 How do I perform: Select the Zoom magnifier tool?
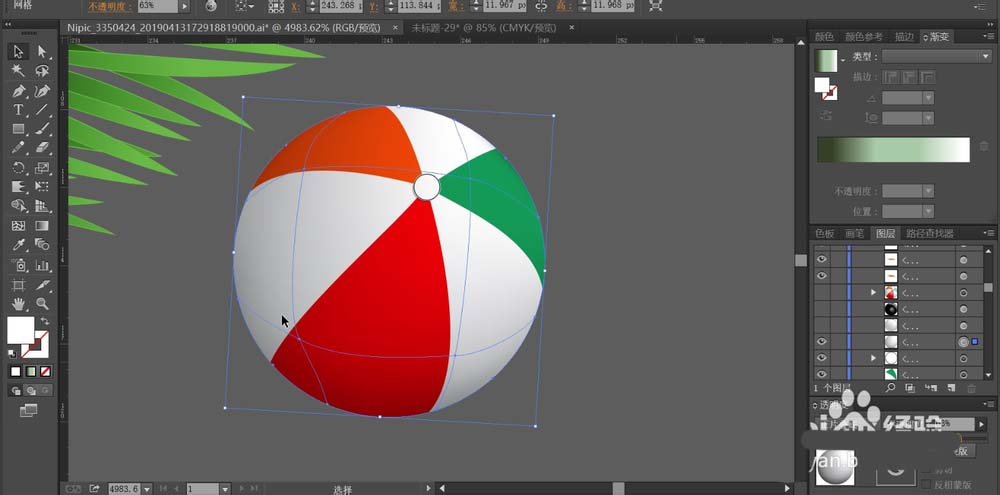(42, 304)
